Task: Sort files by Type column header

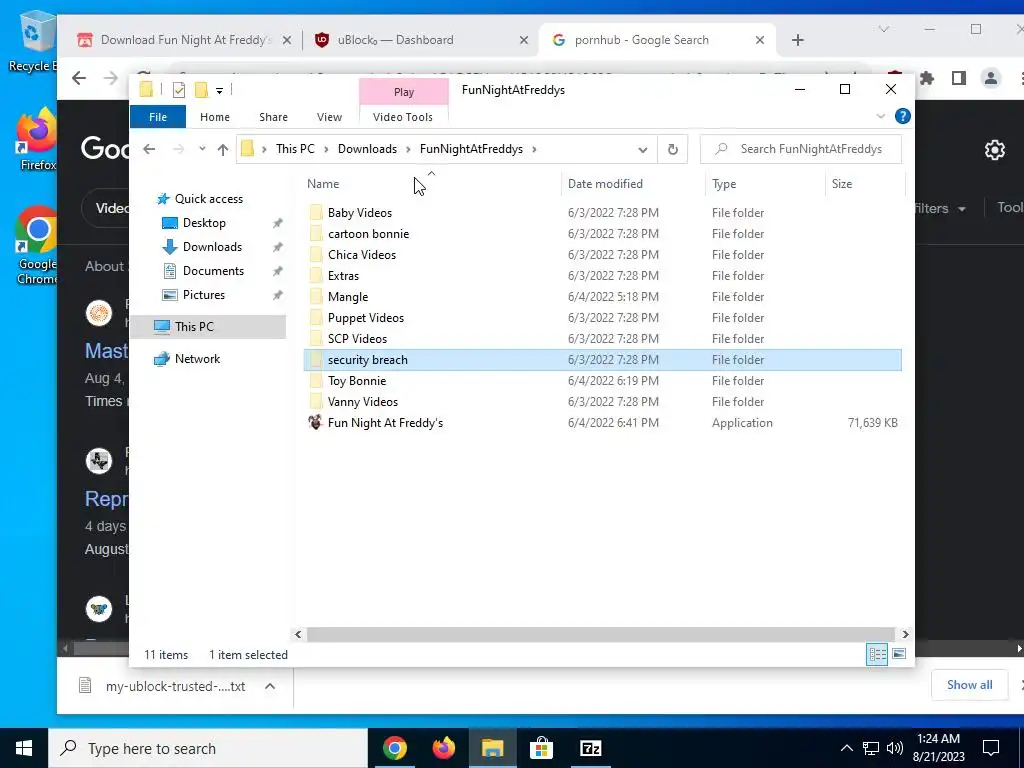Action: [x=765, y=184]
